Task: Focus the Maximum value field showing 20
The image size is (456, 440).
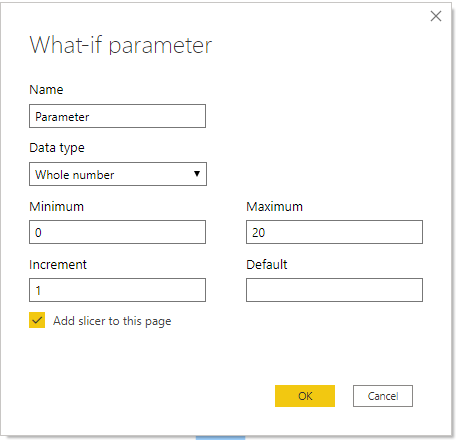Action: click(x=334, y=232)
